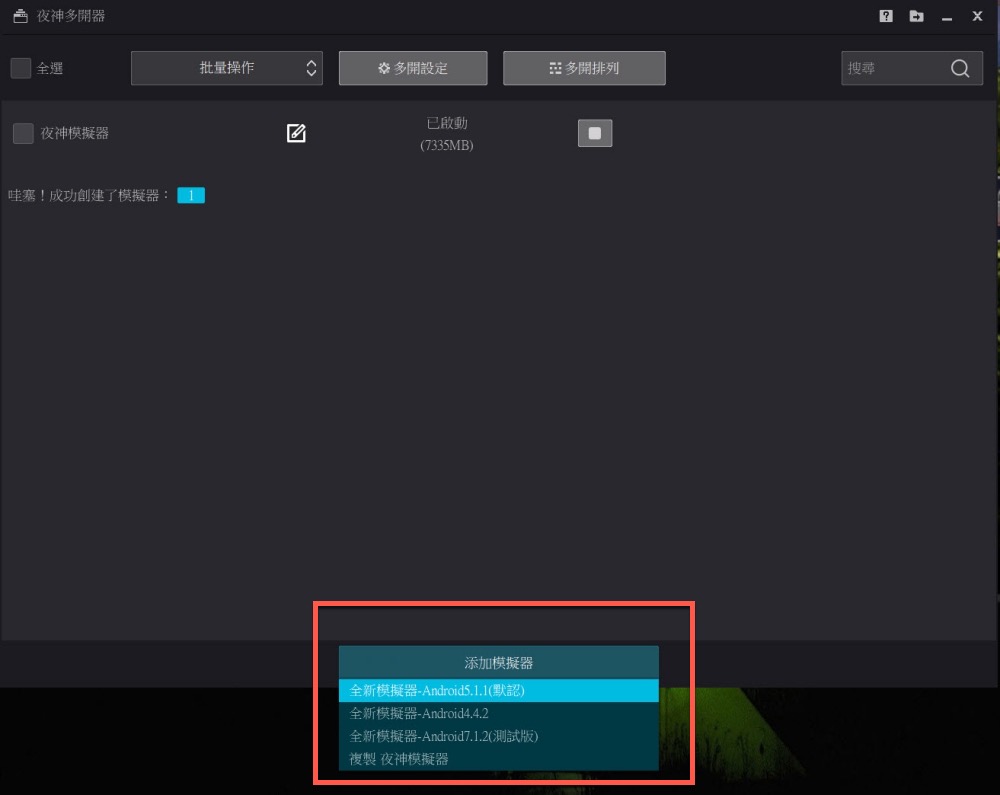
Task: Select 全新模擬器-Android4.4.2 option
Action: pos(498,713)
